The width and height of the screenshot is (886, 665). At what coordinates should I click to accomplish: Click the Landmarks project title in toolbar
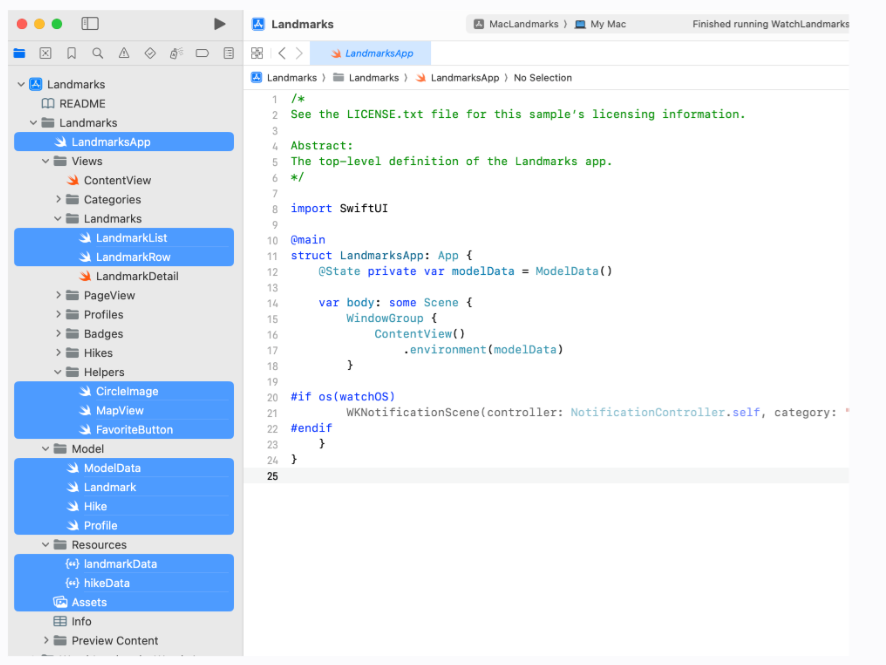302,24
